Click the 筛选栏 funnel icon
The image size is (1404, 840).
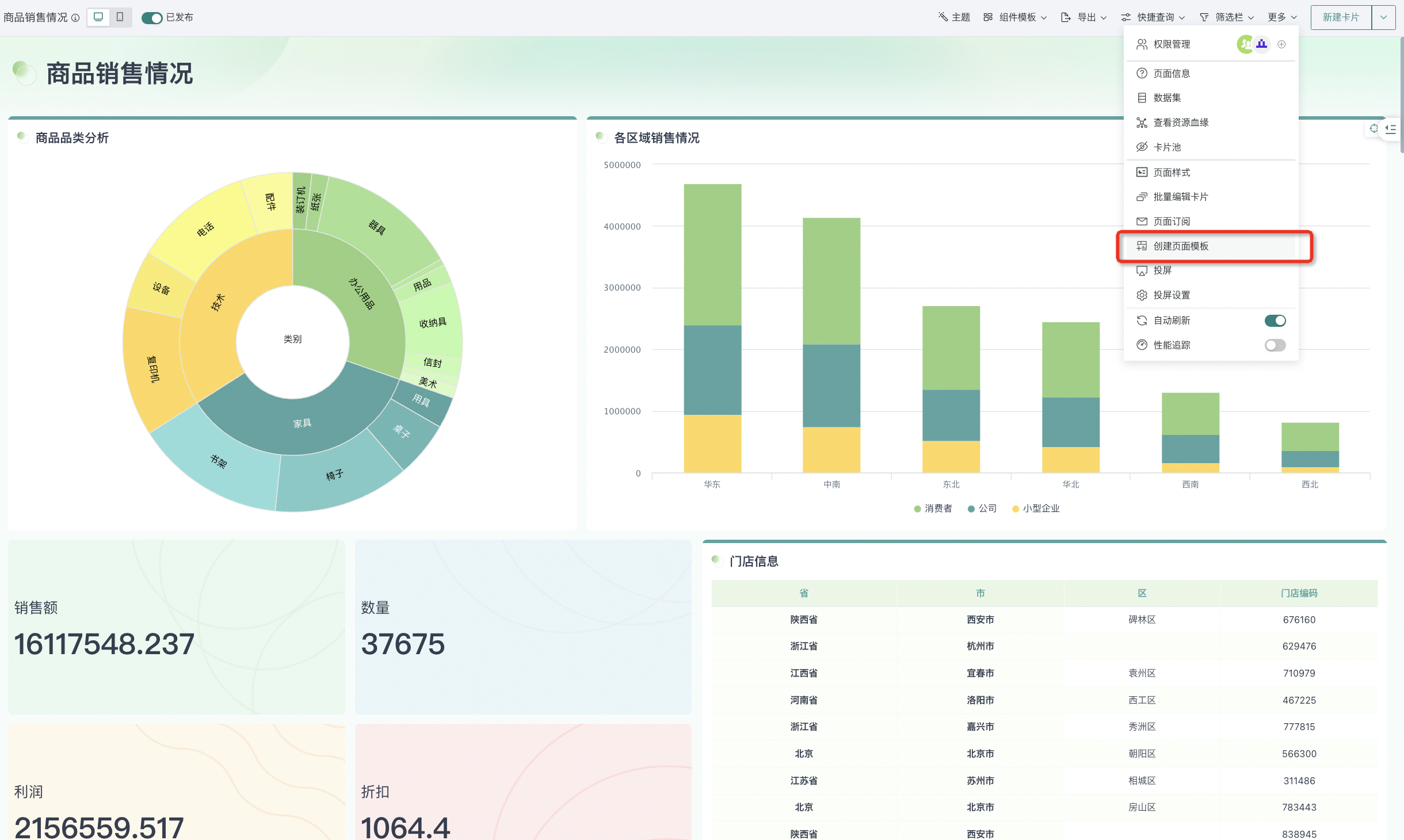coord(1204,17)
